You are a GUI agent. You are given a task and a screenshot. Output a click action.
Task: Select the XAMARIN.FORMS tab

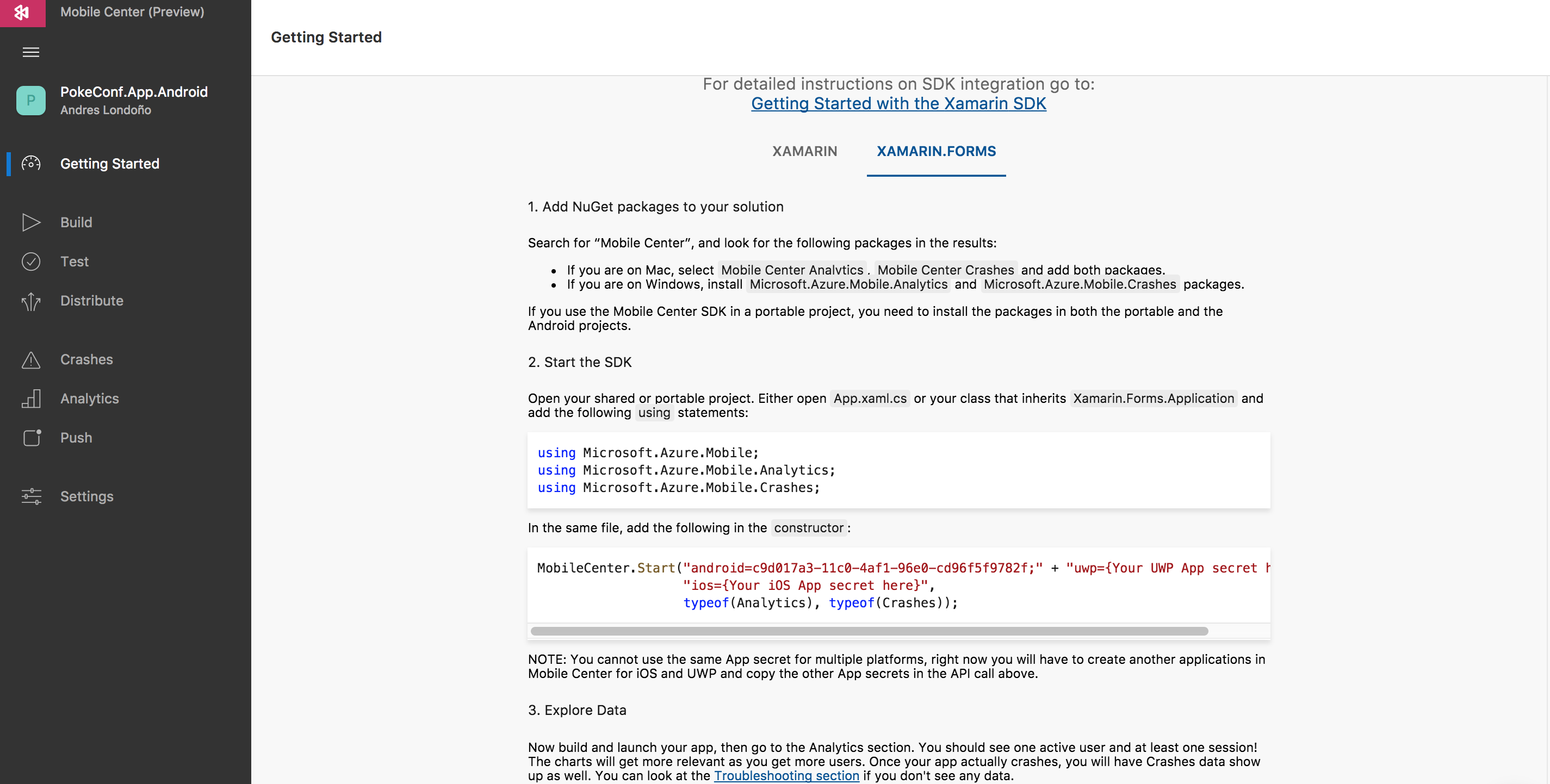pos(935,152)
